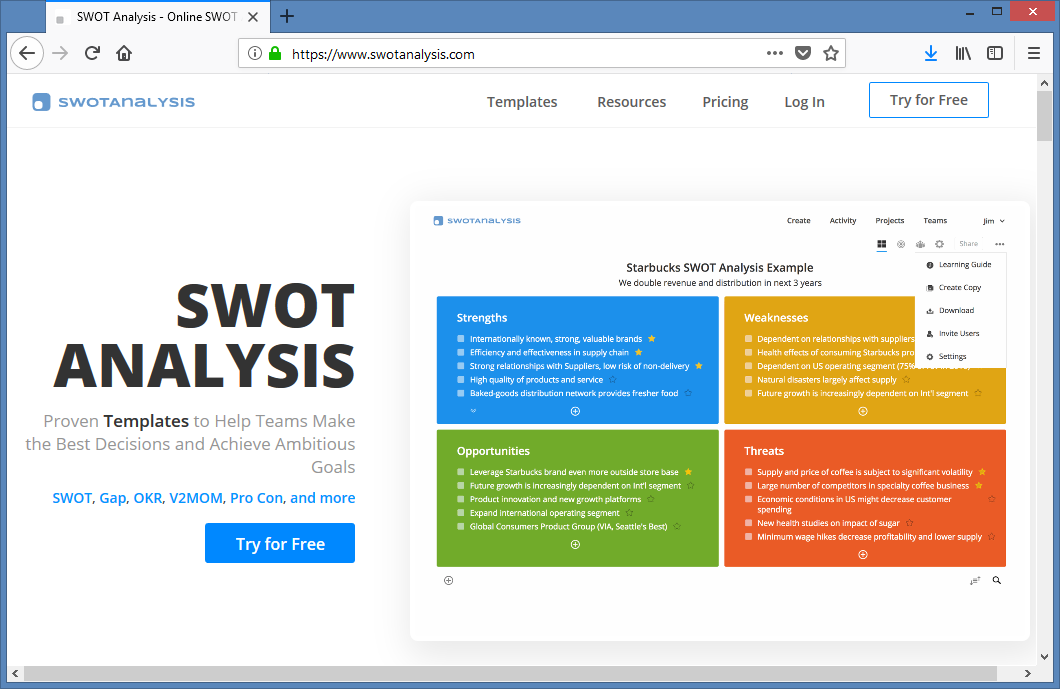Select the grid view icon in example
The width and height of the screenshot is (1060, 689).
[882, 244]
